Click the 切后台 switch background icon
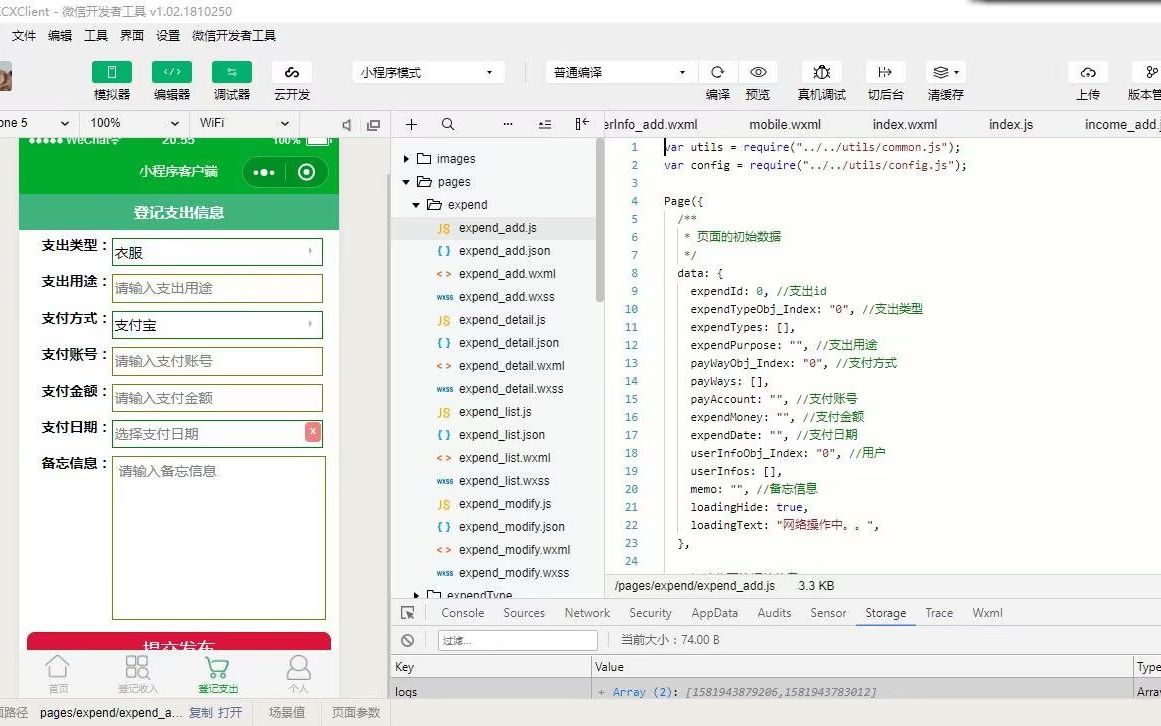1161x726 pixels. point(885,72)
